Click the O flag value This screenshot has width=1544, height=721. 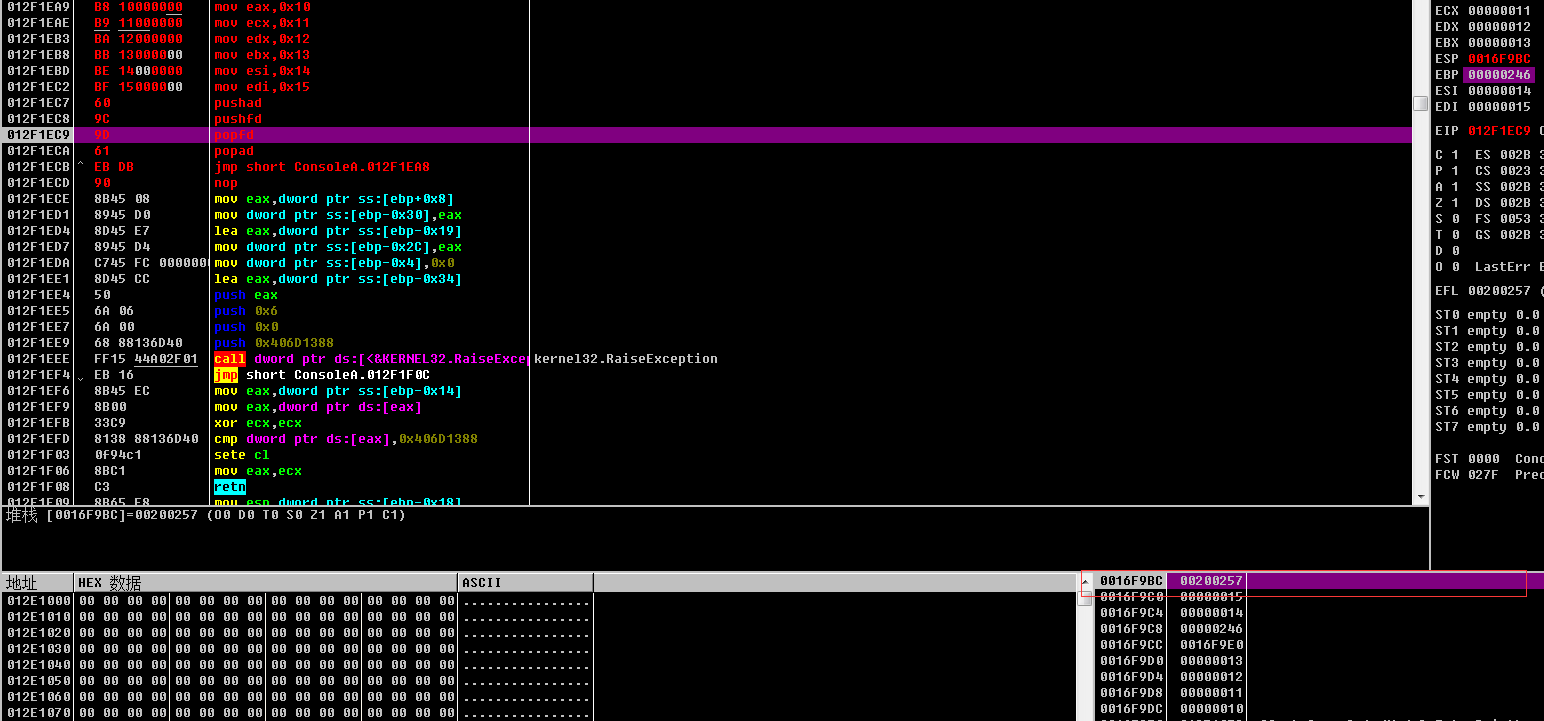tap(1455, 267)
